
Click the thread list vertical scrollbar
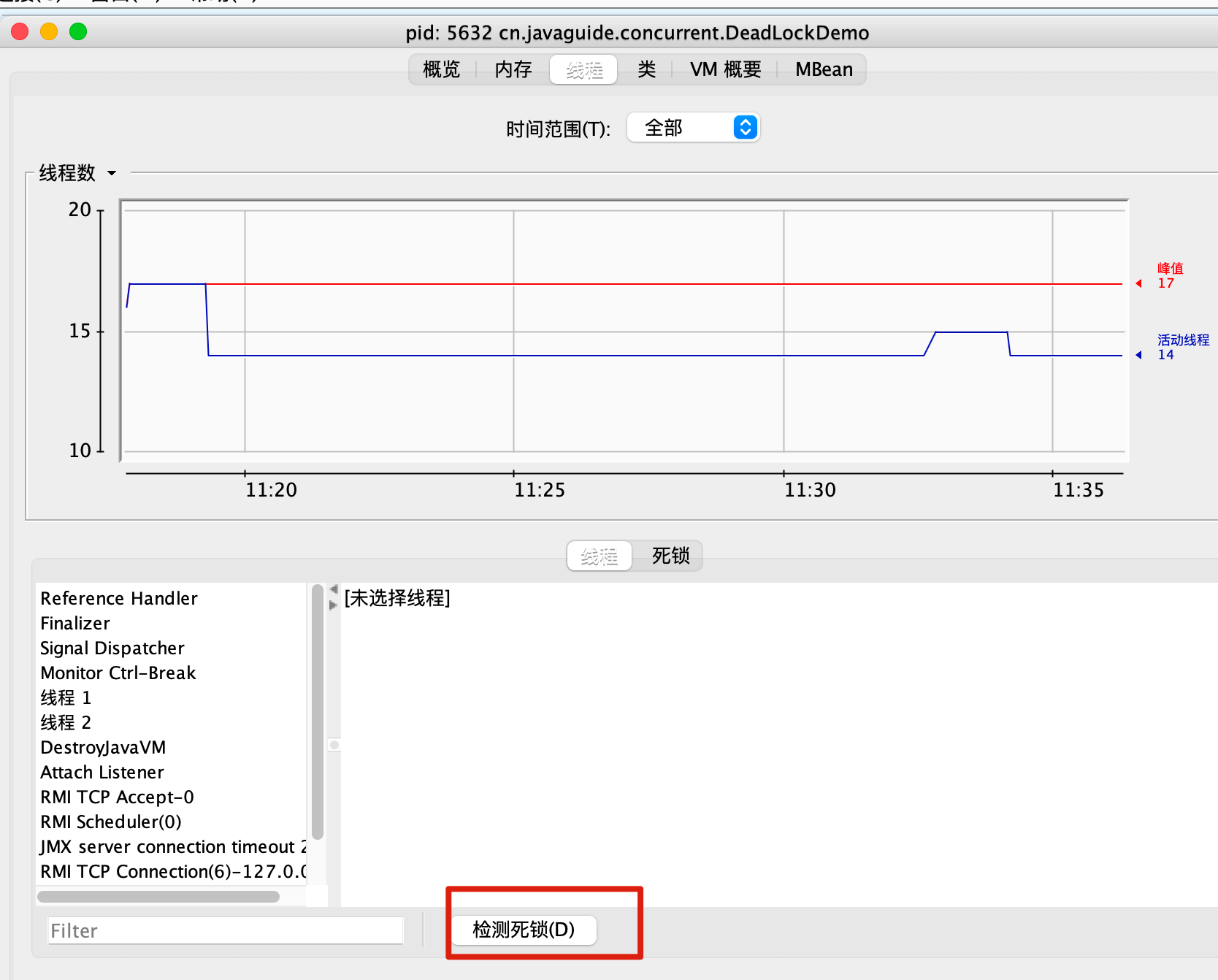point(317,712)
